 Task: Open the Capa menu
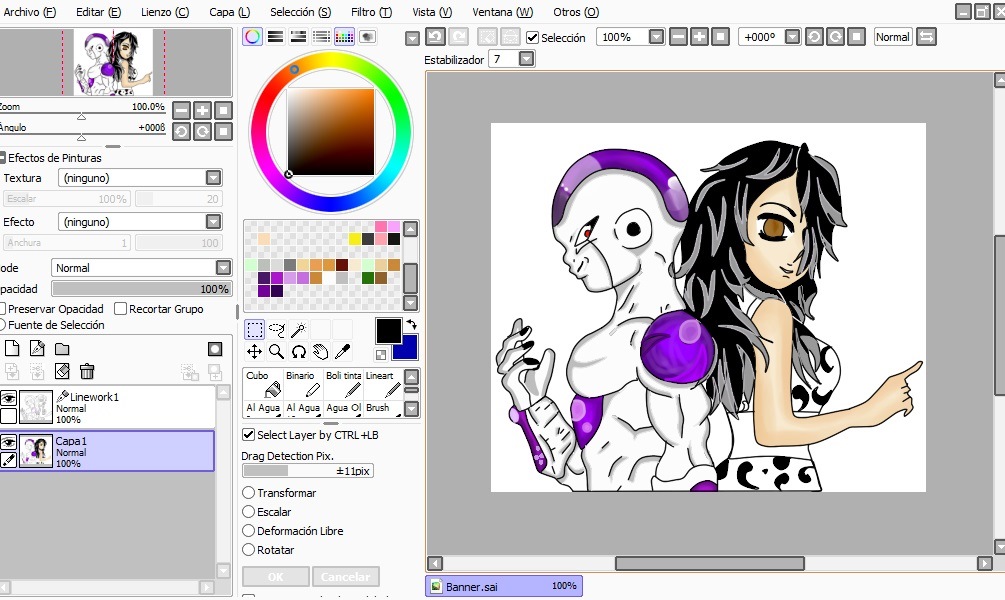click(x=229, y=12)
